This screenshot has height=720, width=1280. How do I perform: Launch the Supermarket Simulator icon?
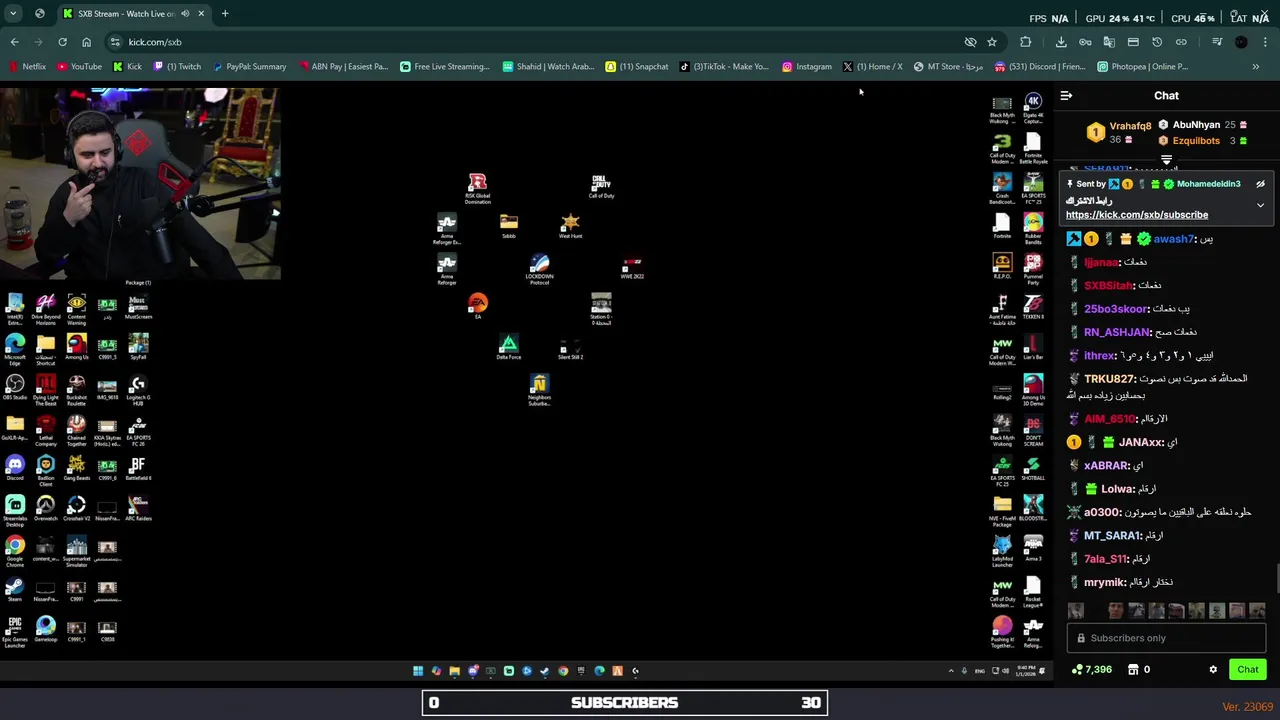(x=77, y=551)
